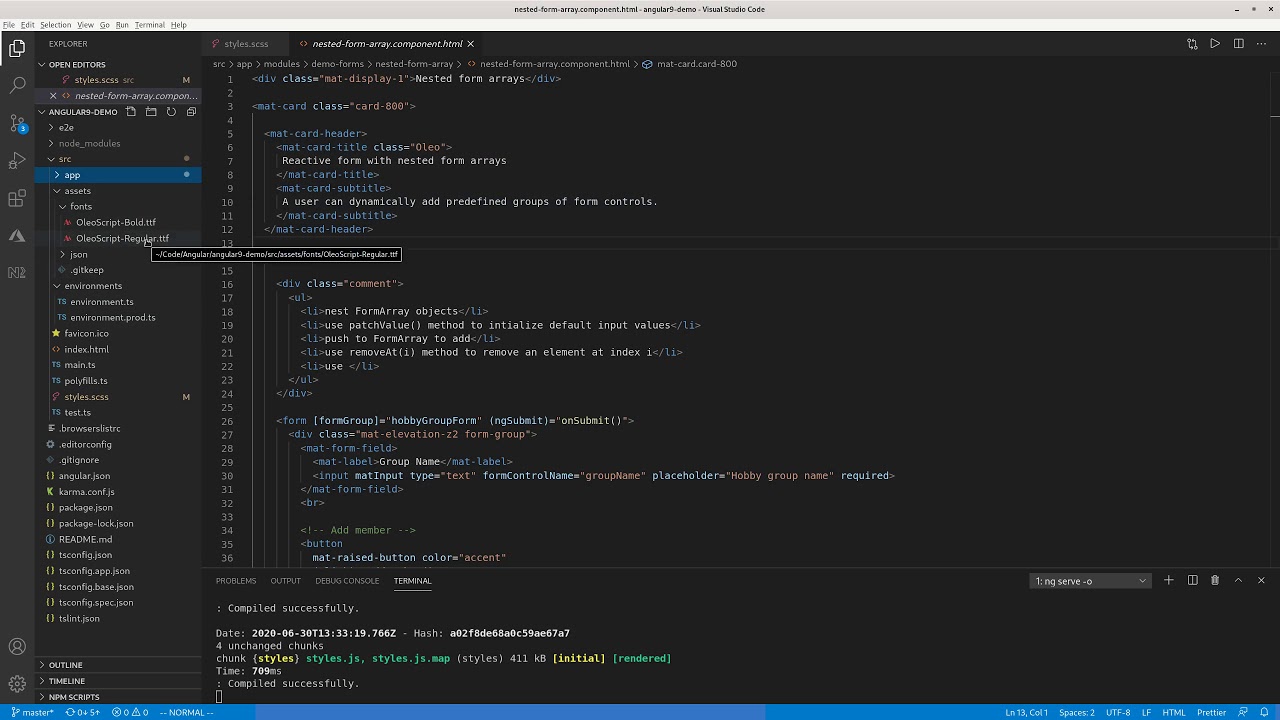Open the Accounts icon in activity bar
The width and height of the screenshot is (1280, 720).
17,647
